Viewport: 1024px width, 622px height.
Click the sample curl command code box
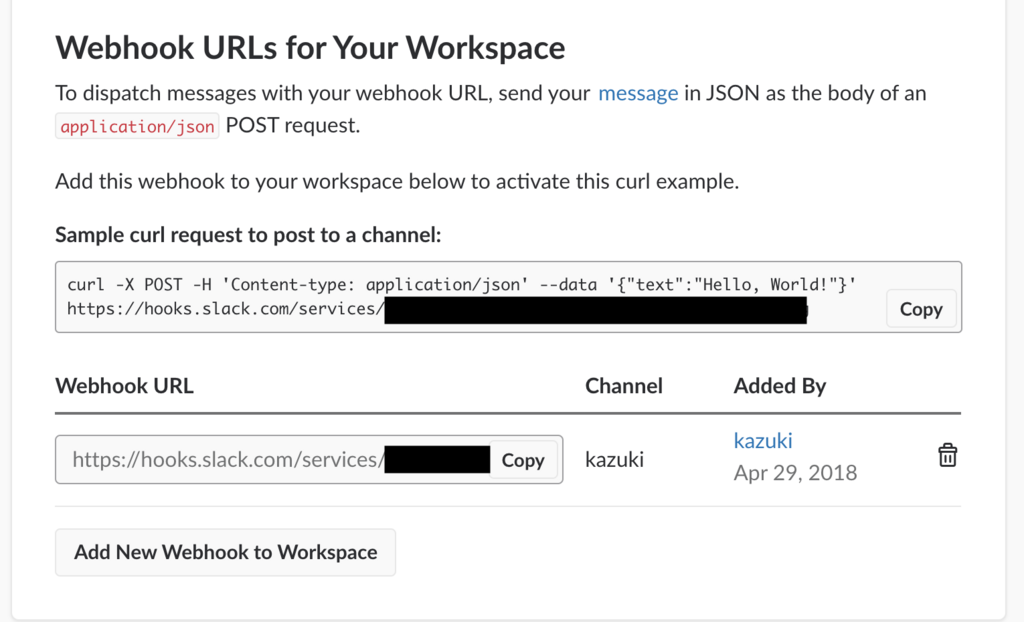(x=508, y=297)
